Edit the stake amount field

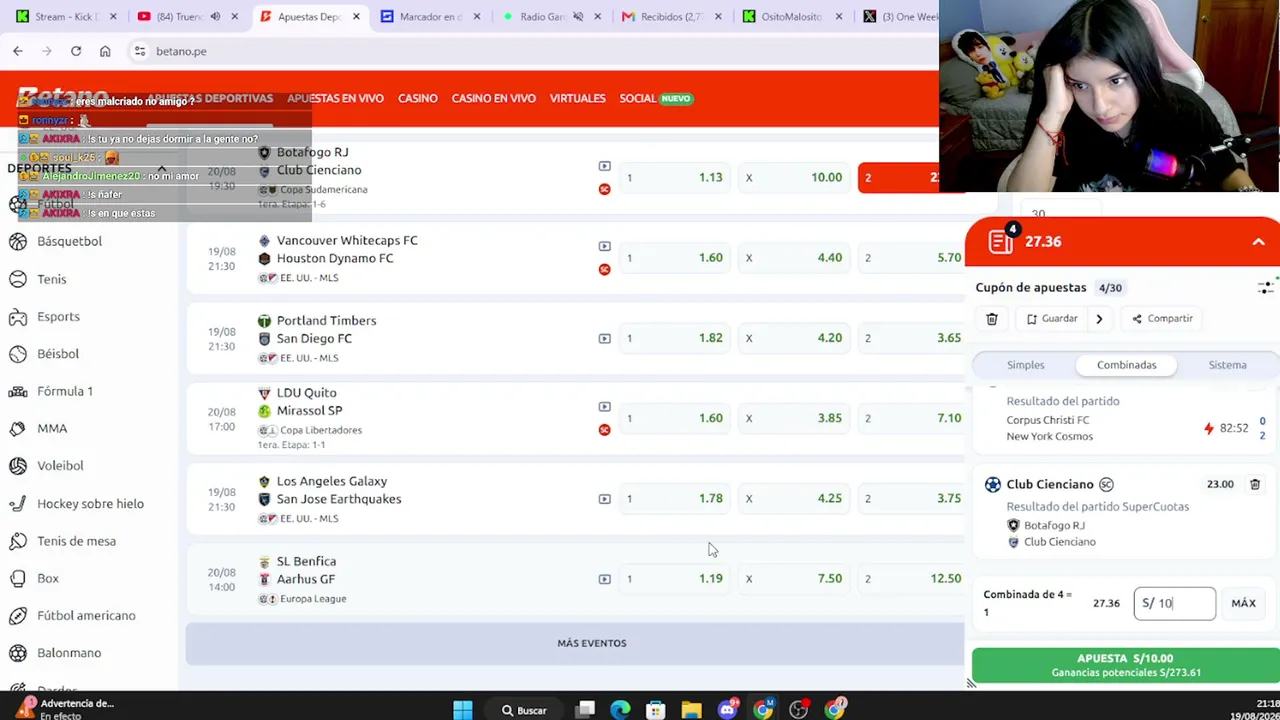pyautogui.click(x=1174, y=603)
